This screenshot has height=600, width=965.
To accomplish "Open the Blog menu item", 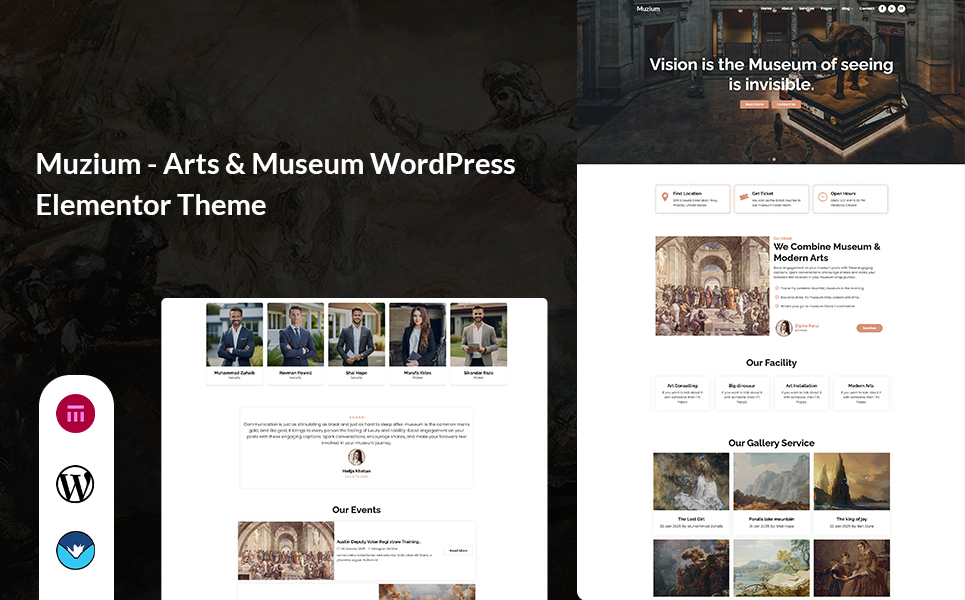I will tap(846, 9).
